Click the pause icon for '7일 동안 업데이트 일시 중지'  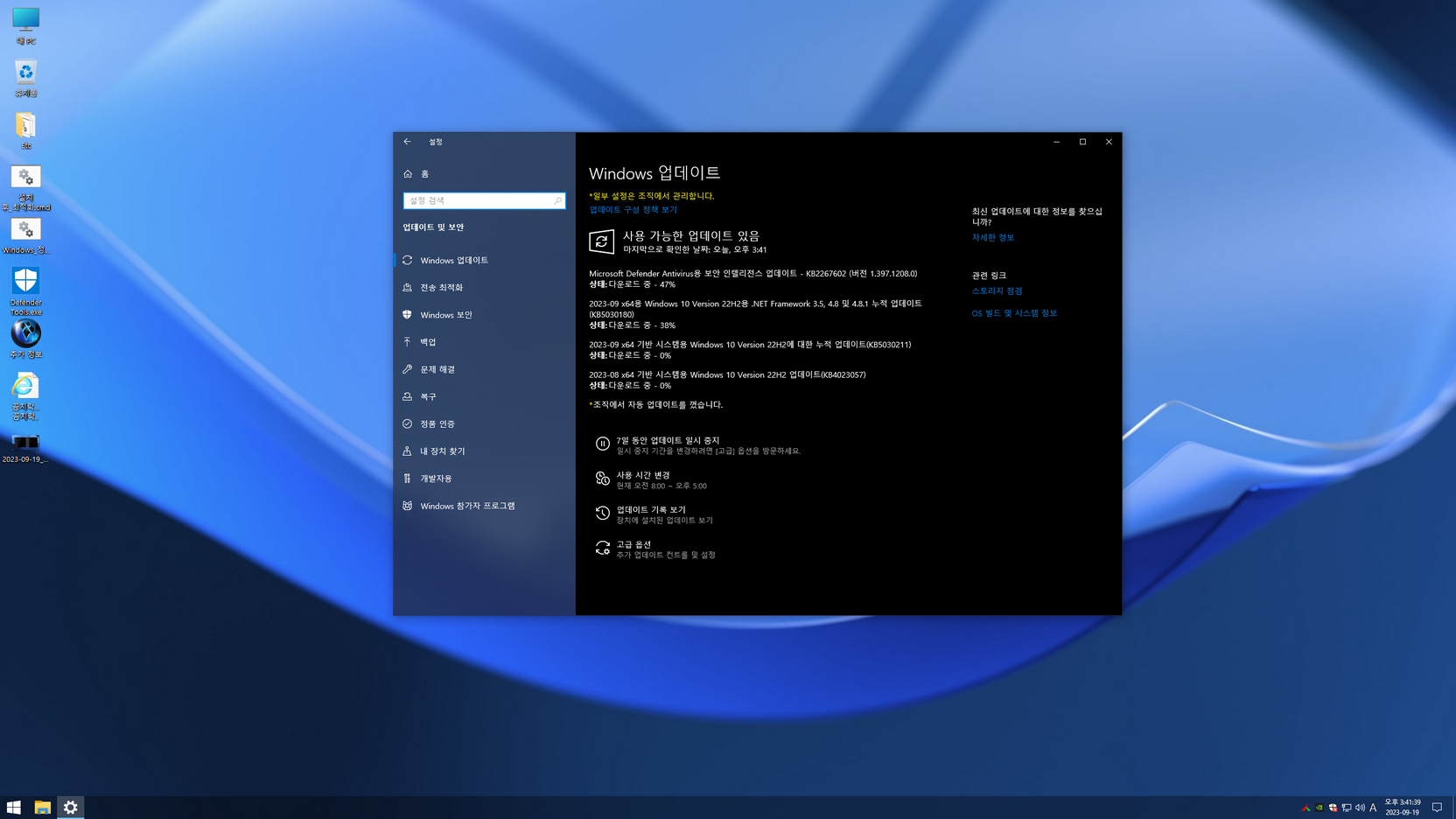pos(602,444)
